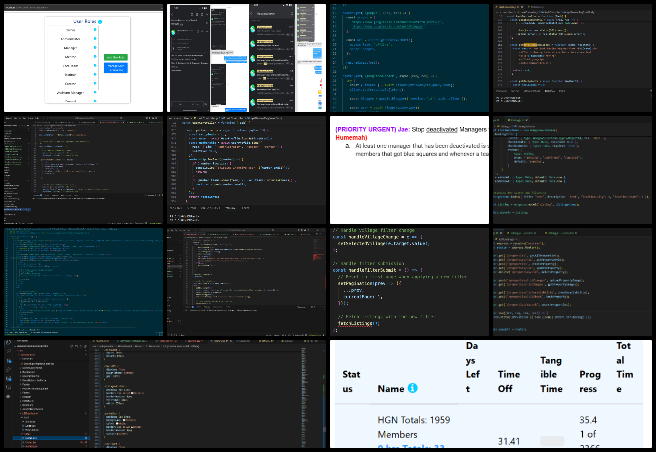Open Search icon in VS Code activity bar
Image resolution: width=656 pixels, height=452 pixels.
[8, 352]
